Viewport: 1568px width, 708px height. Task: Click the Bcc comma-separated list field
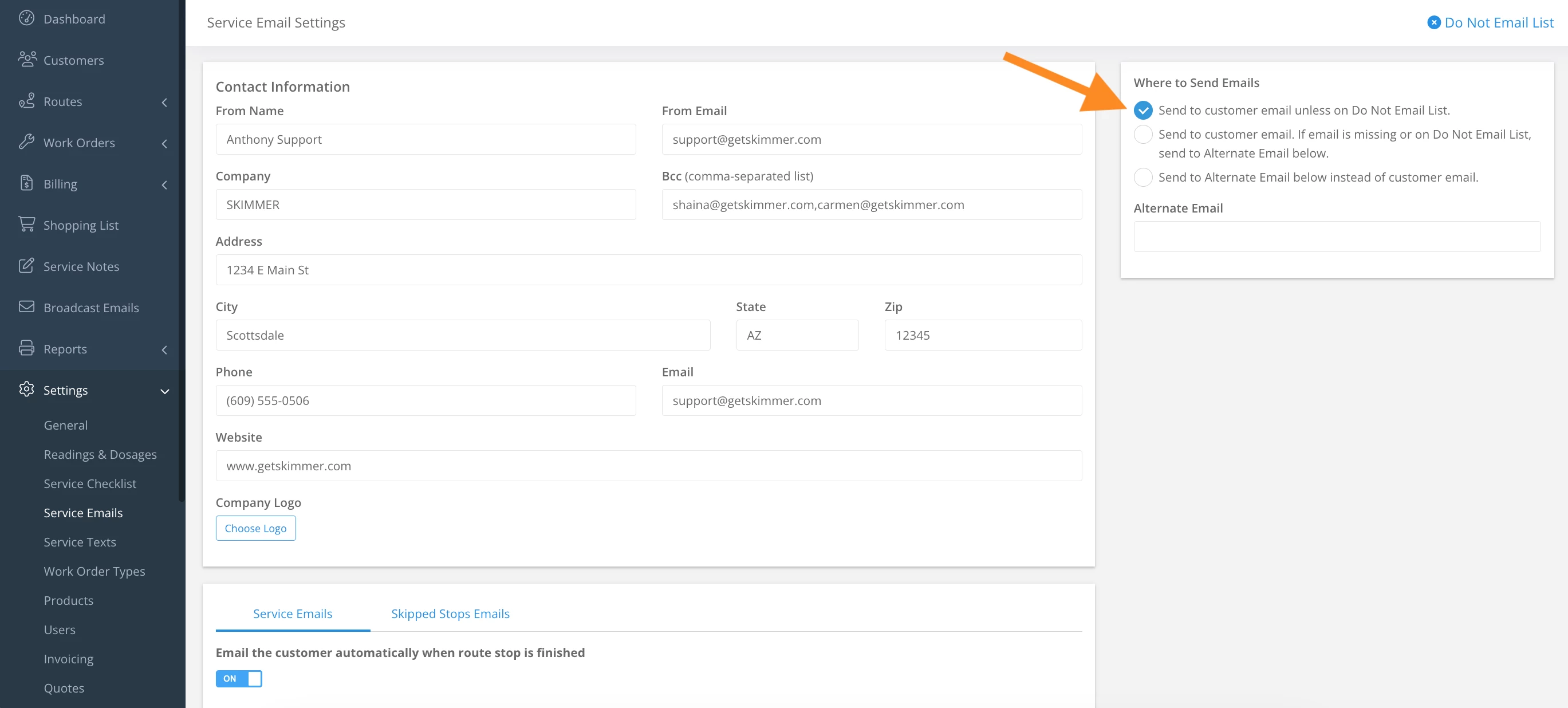(871, 204)
